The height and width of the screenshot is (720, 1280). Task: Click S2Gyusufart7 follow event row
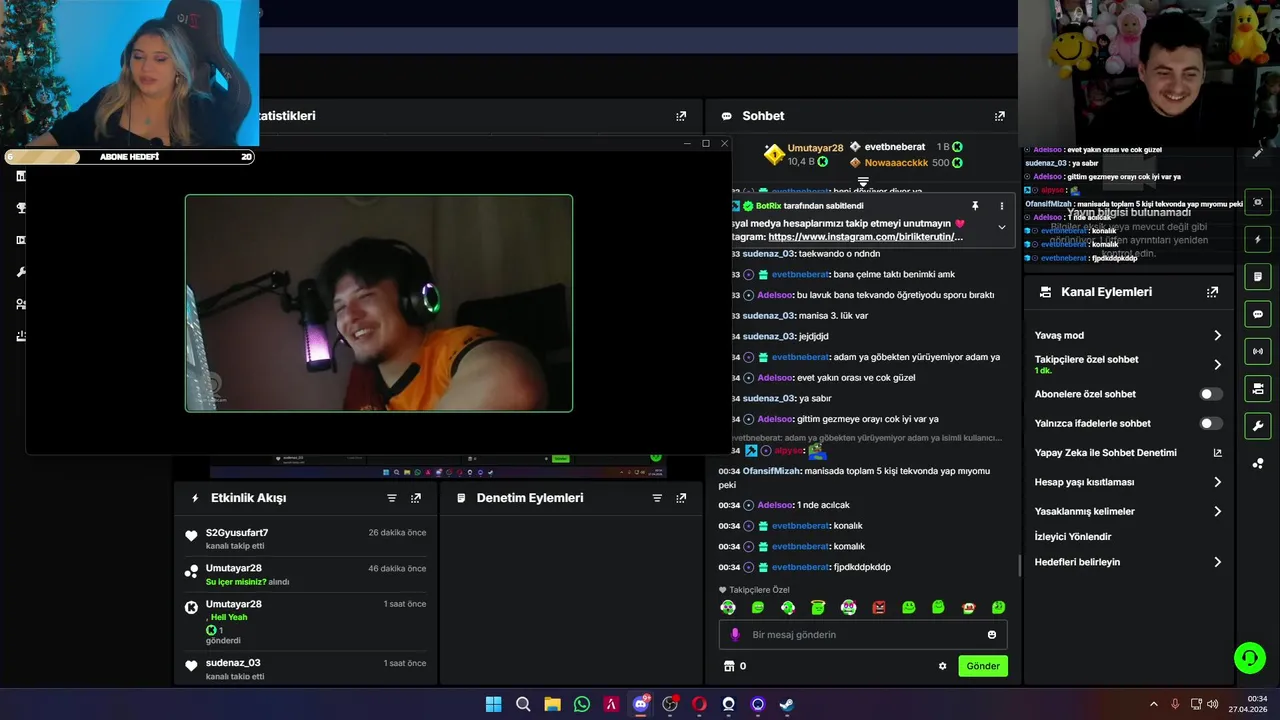click(306, 539)
